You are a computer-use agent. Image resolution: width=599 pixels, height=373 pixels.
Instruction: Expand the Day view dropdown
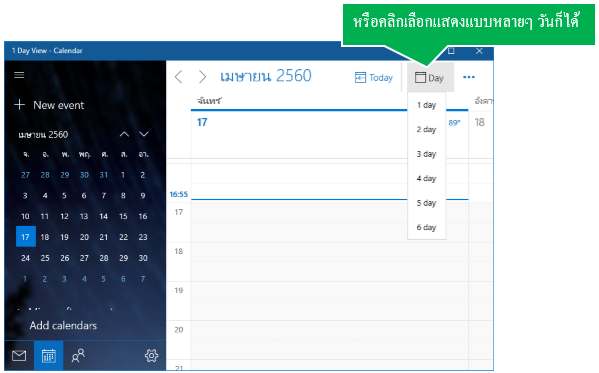click(x=430, y=78)
